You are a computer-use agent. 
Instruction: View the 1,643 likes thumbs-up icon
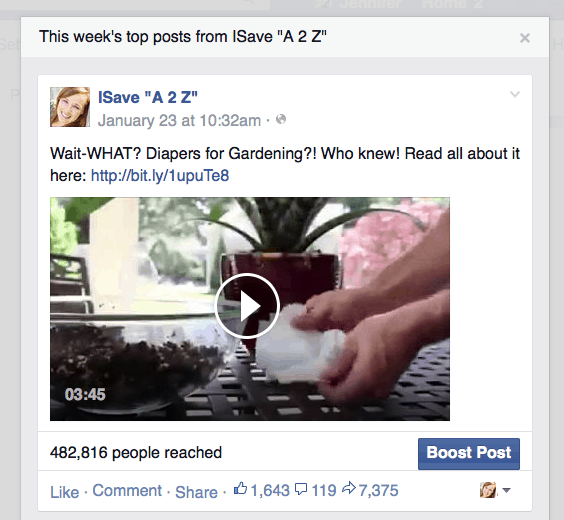[240, 488]
